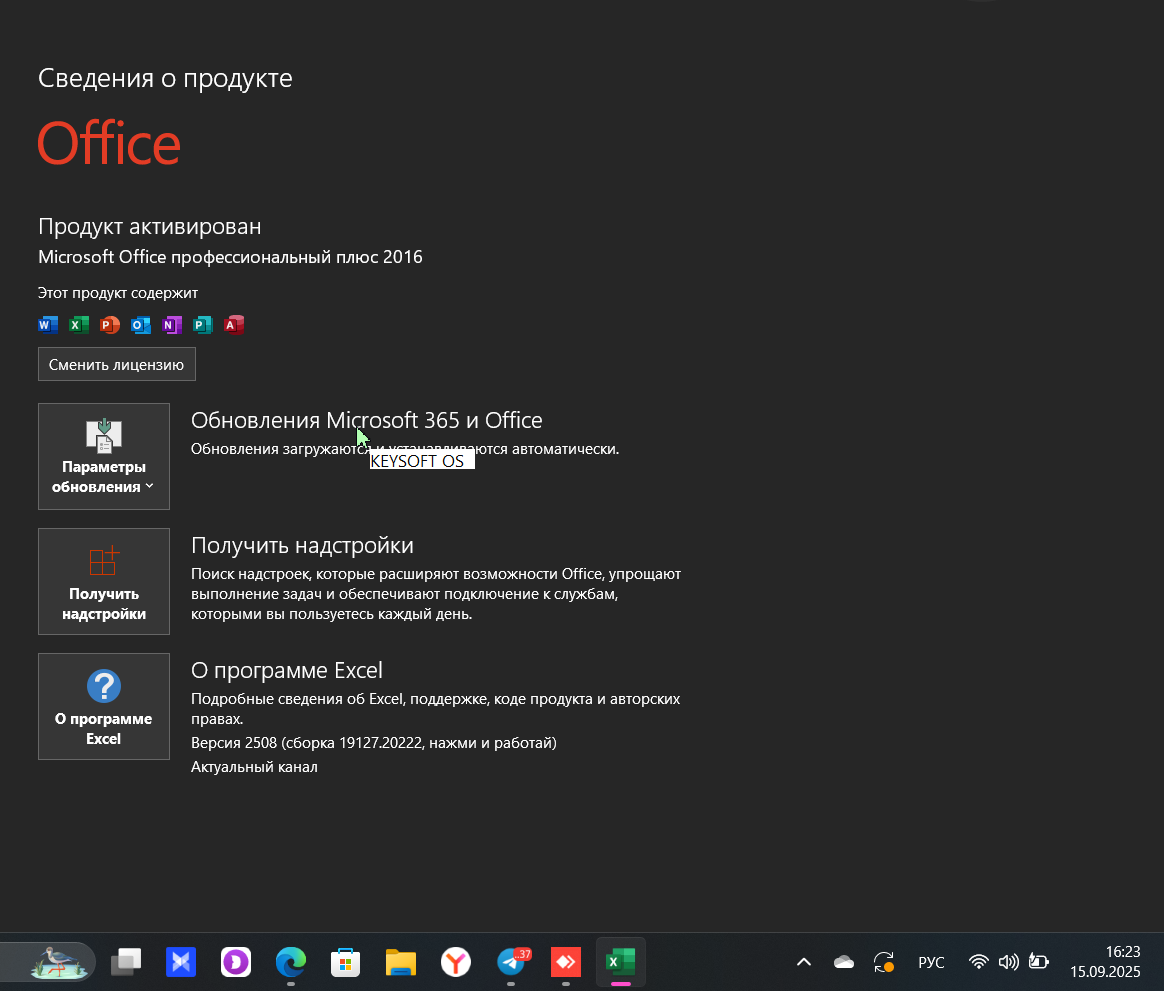Open File Explorer from the taskbar
The height and width of the screenshot is (991, 1164).
point(401,962)
